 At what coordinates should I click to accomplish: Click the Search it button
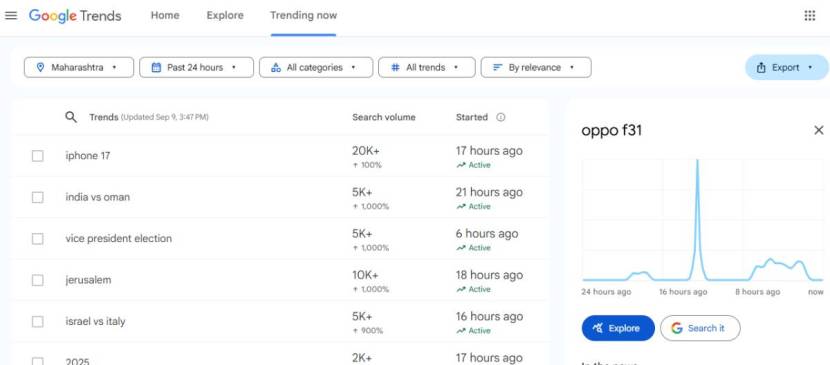point(700,328)
